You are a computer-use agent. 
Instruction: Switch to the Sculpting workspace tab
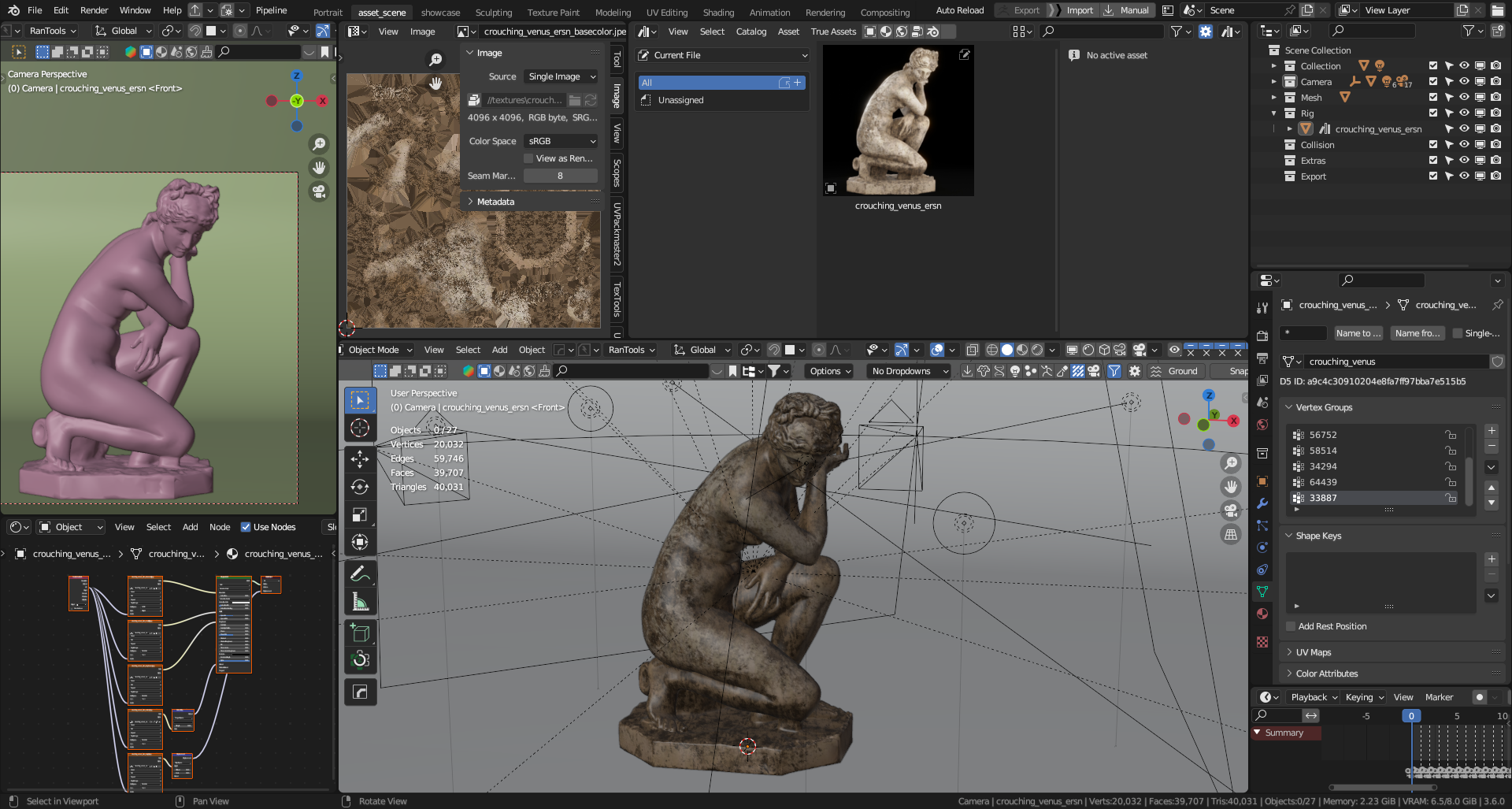coord(494,13)
